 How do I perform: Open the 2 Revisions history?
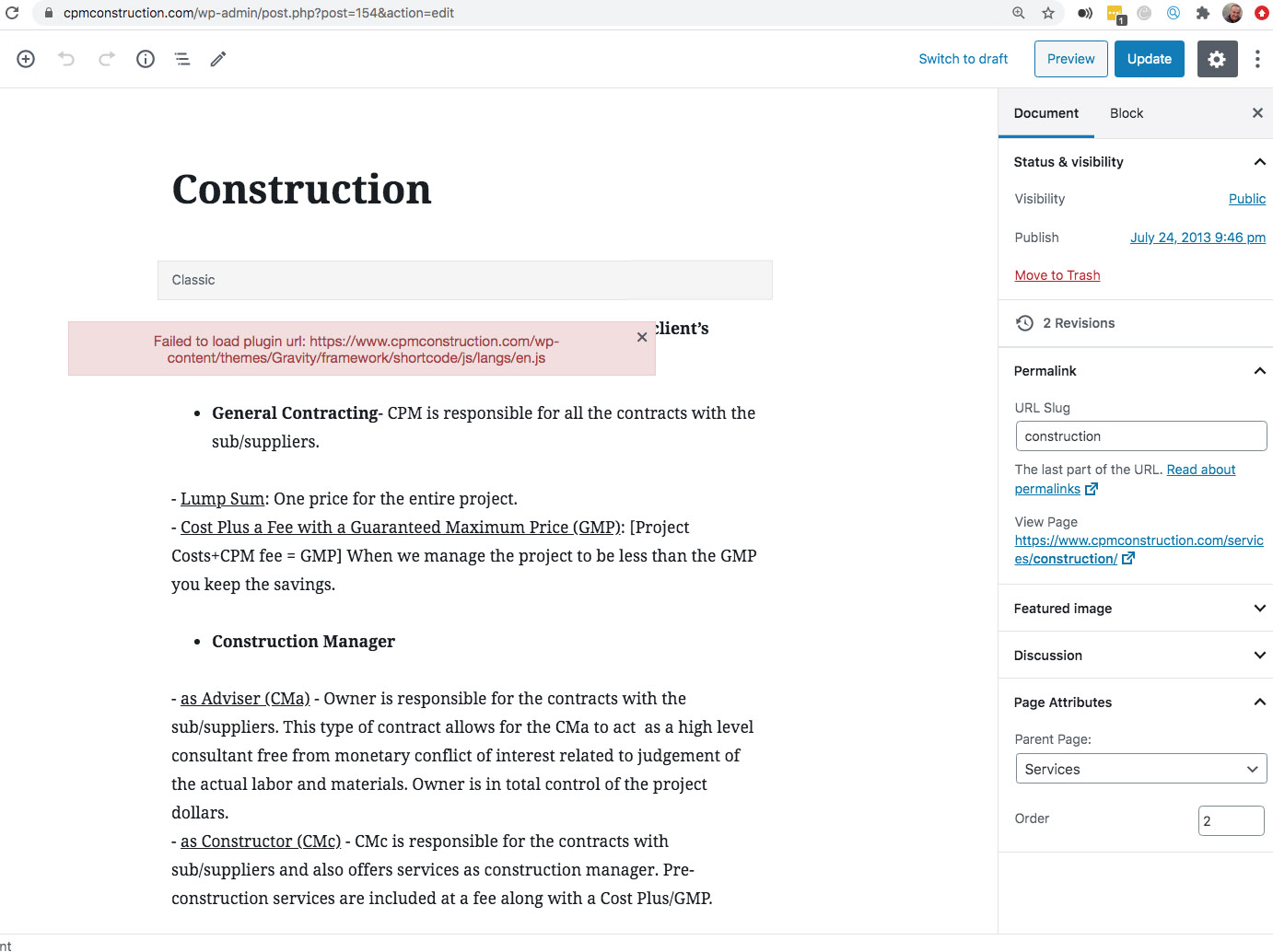pos(1065,323)
